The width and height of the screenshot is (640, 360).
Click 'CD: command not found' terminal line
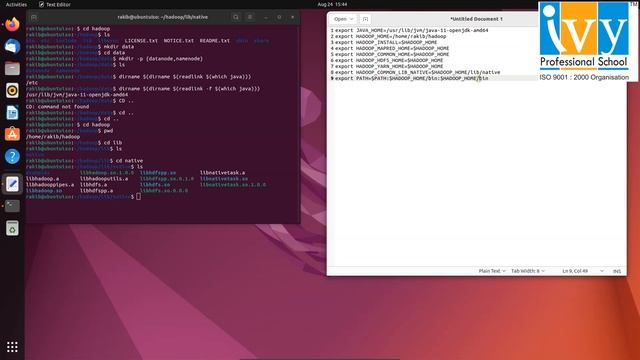[x=57, y=107]
